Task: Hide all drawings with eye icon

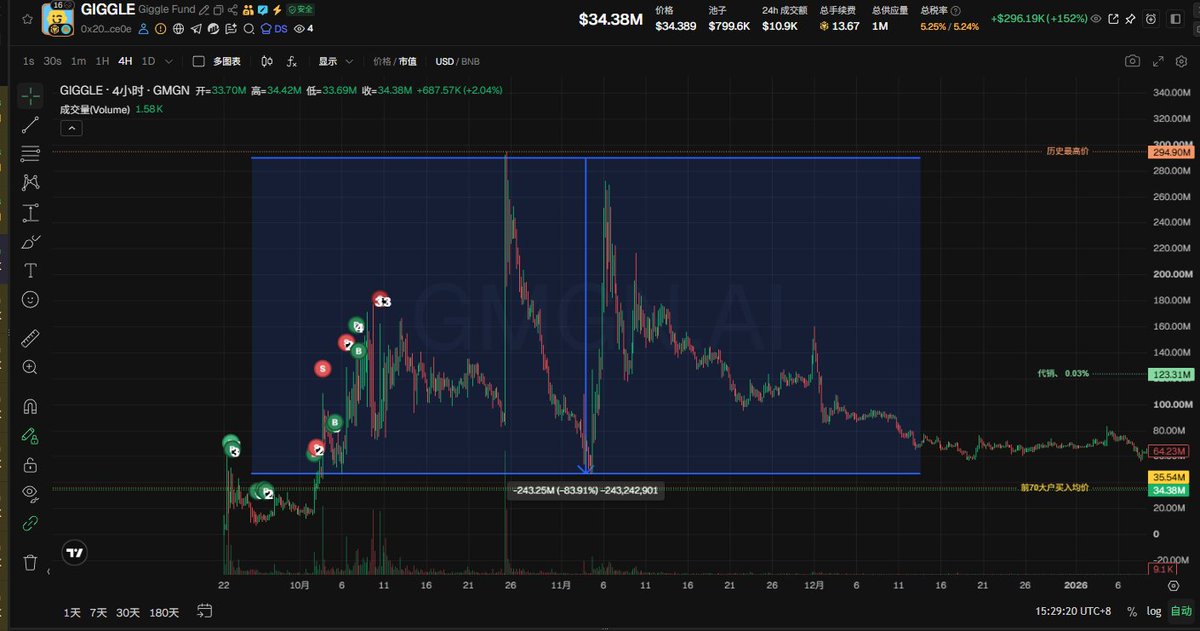Action: [x=30, y=493]
